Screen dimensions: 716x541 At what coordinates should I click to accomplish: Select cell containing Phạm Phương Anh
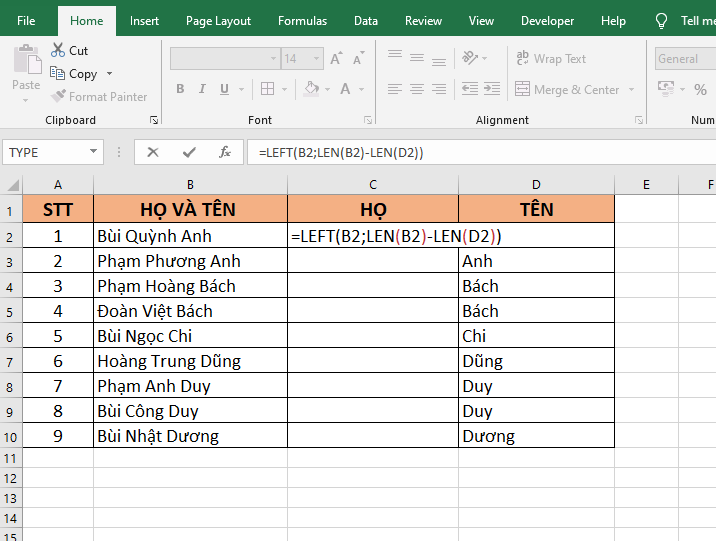point(190,261)
